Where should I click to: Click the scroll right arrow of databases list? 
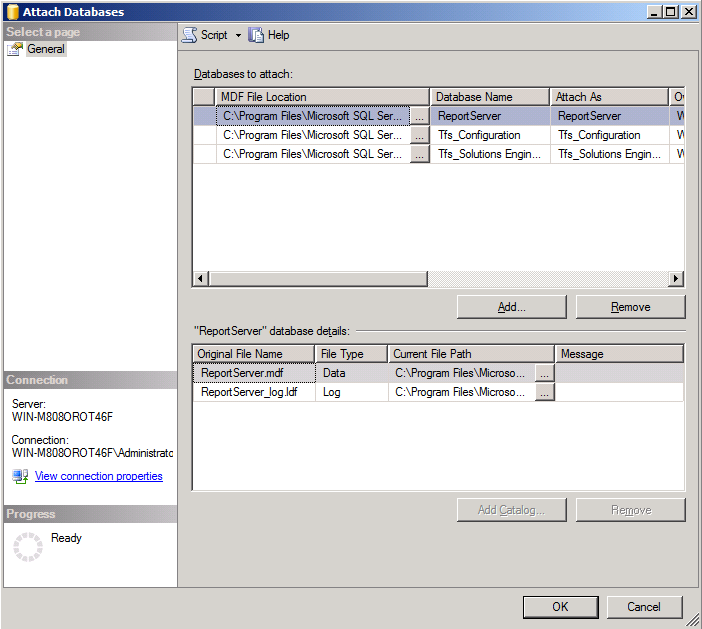pyautogui.click(x=676, y=278)
